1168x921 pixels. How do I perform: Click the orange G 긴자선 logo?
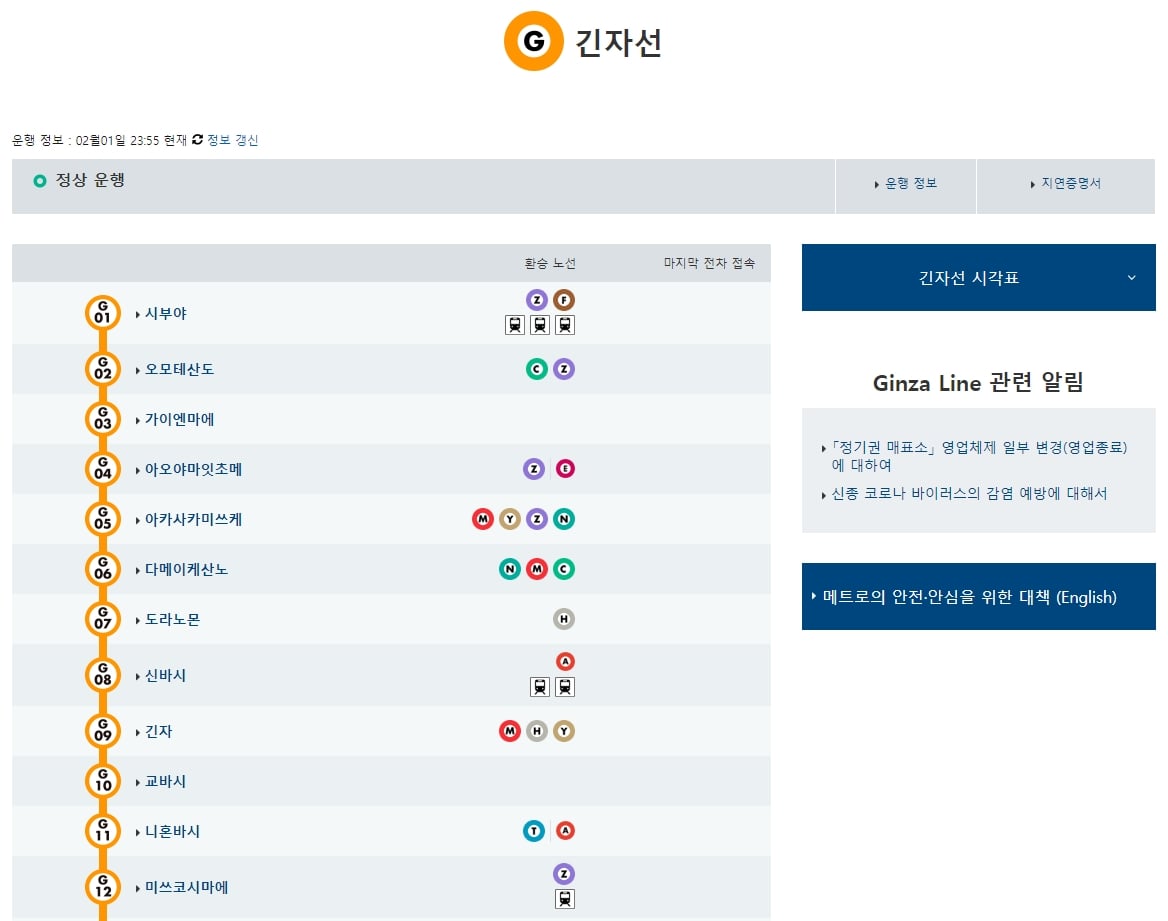point(533,41)
